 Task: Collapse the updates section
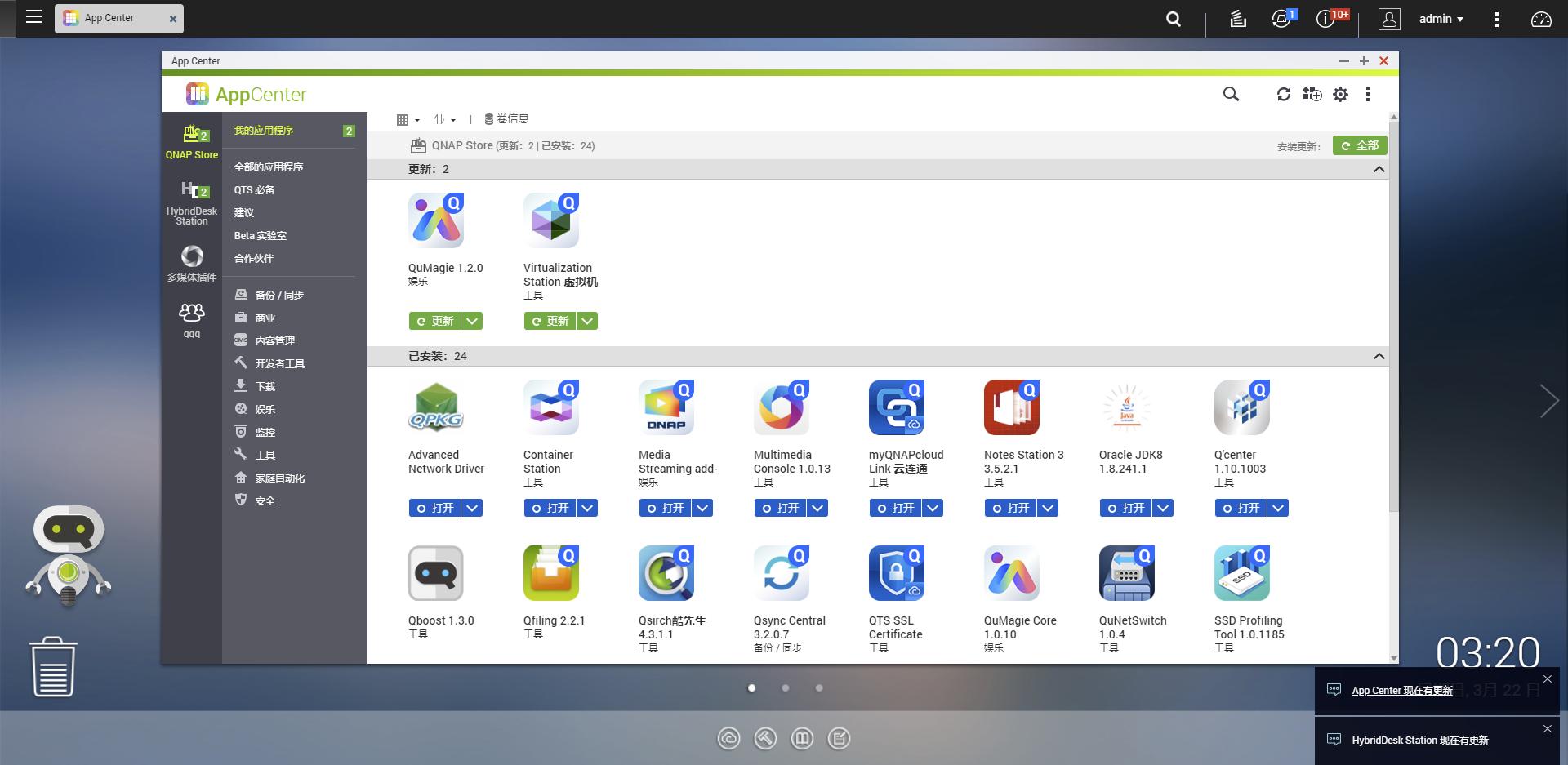pyautogui.click(x=1379, y=169)
